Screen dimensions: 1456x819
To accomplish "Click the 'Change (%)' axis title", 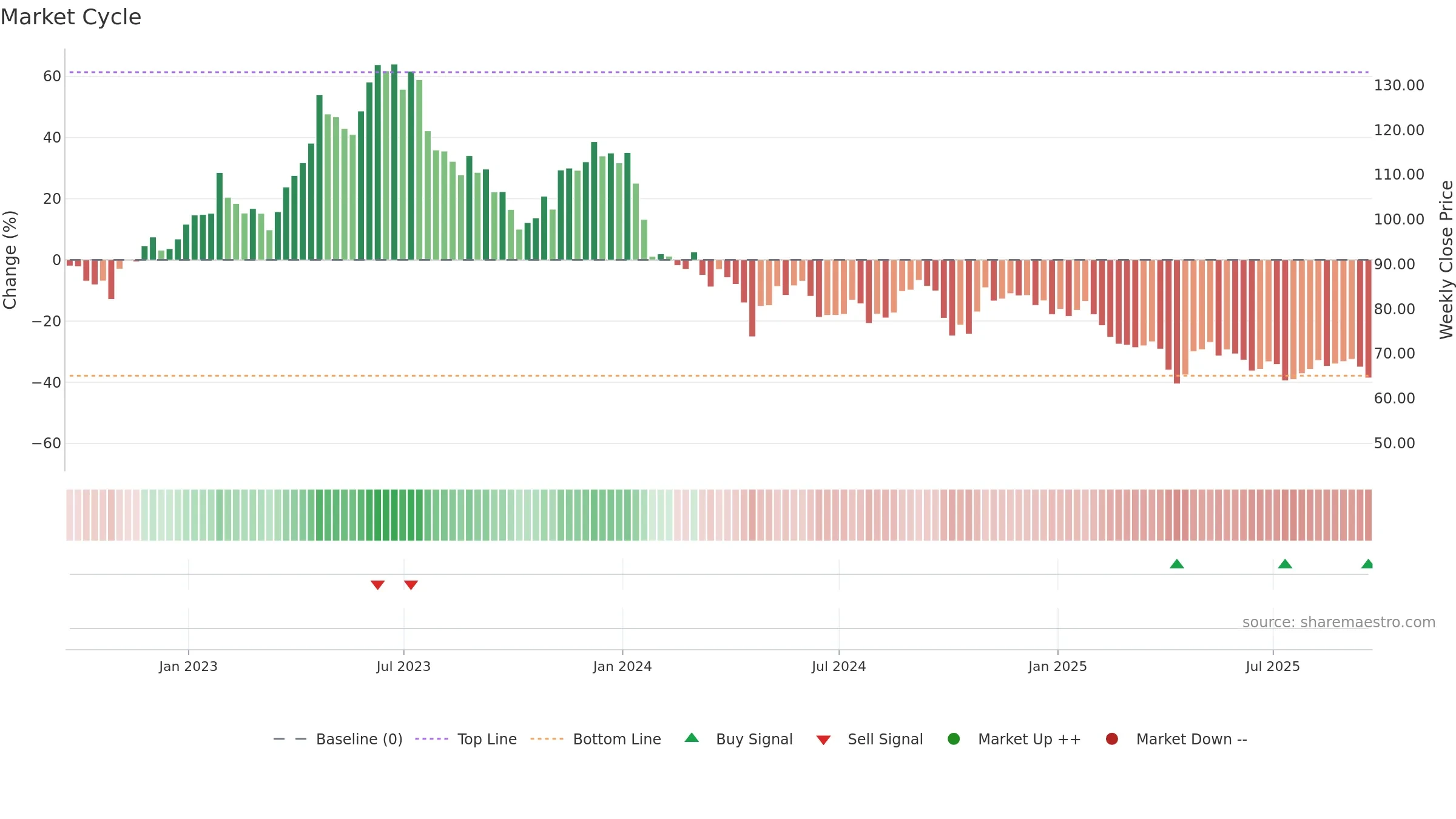I will click(x=10, y=260).
